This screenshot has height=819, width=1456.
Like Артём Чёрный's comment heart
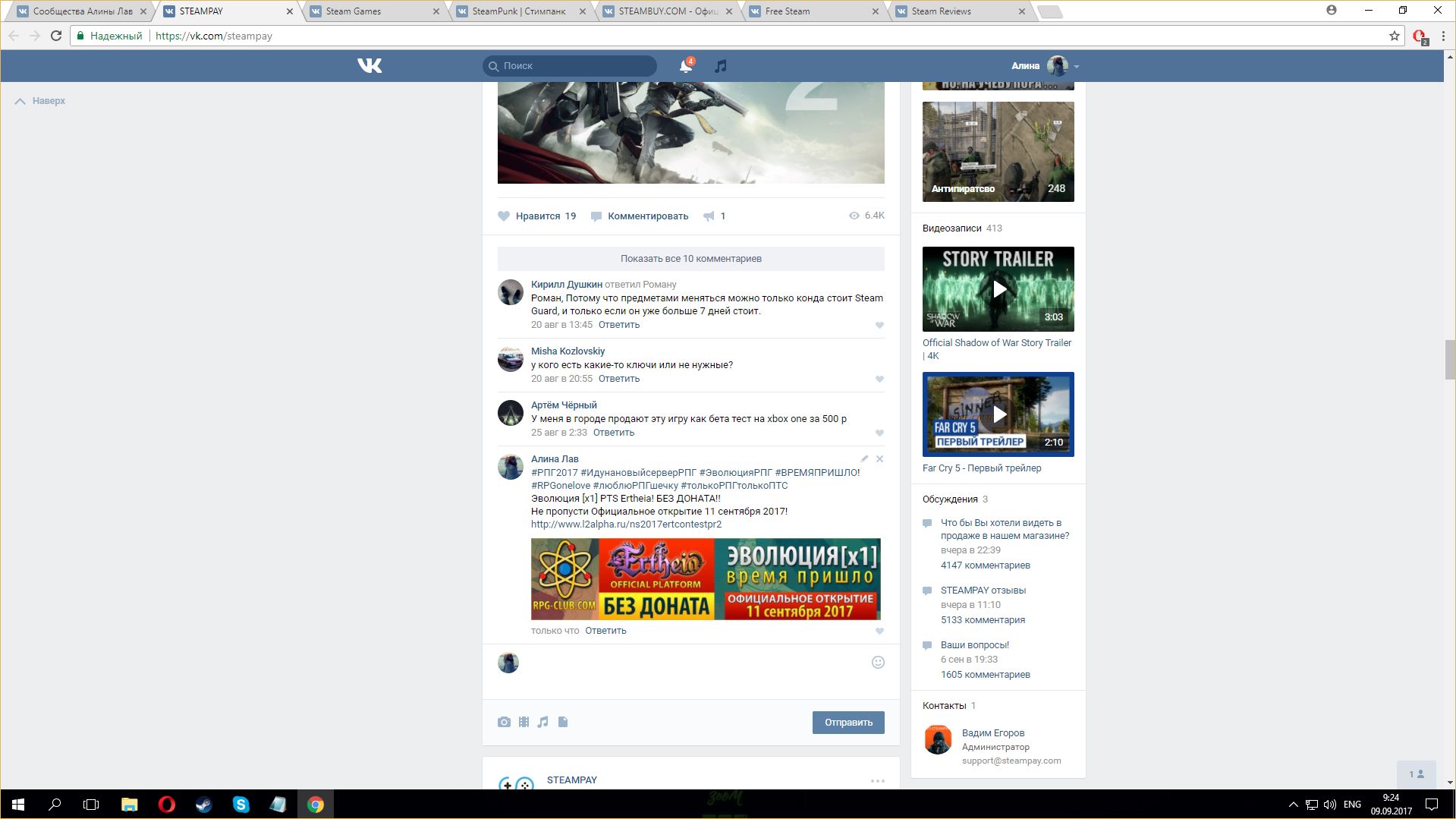pyautogui.click(x=879, y=433)
